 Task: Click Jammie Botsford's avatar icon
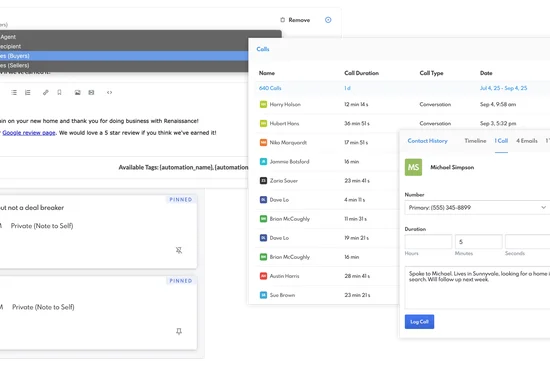click(263, 162)
